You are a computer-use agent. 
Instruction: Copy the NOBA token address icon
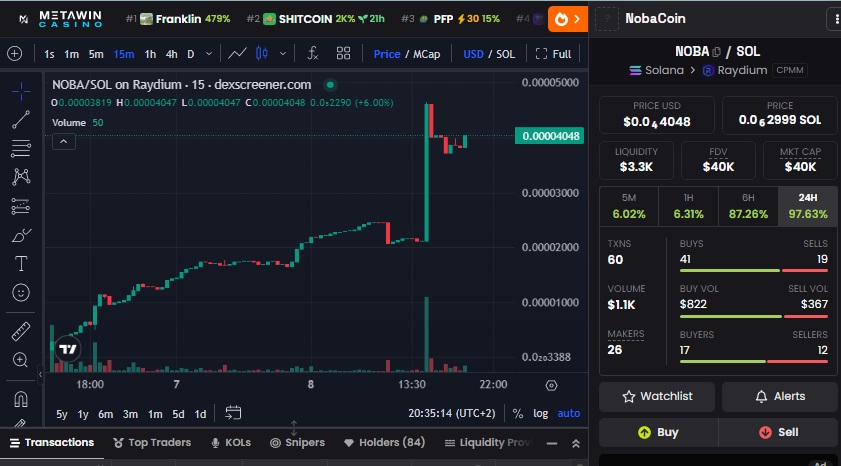[717, 52]
